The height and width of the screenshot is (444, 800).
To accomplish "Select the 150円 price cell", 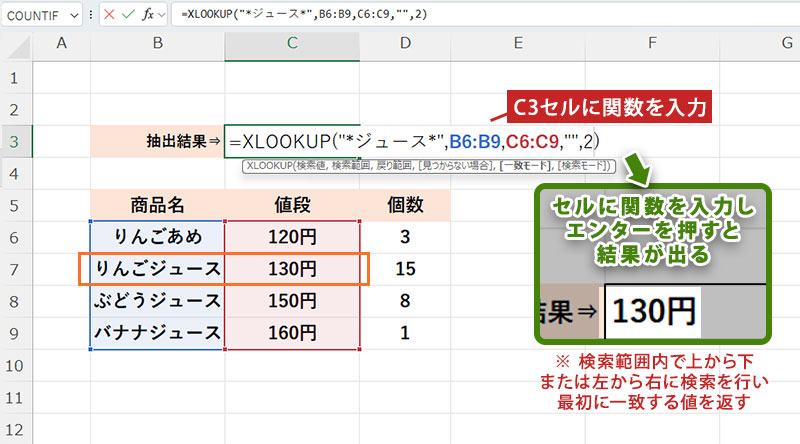I will point(292,301).
